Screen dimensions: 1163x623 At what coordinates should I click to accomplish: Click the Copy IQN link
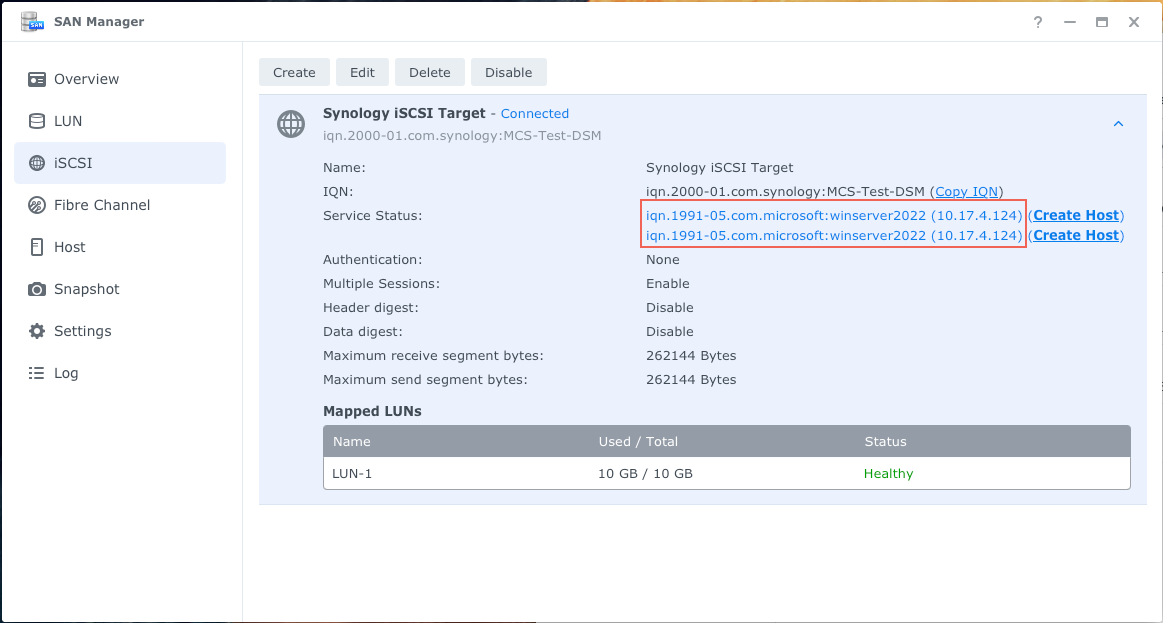pos(966,191)
